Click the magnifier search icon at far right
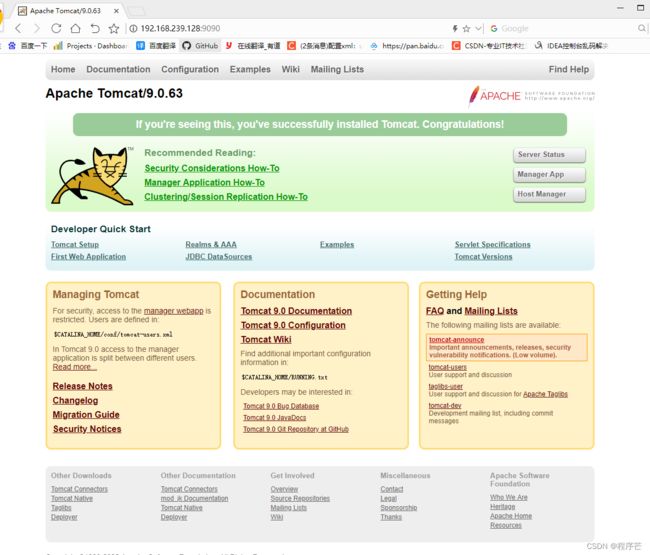650x555 pixels. tap(642, 28)
